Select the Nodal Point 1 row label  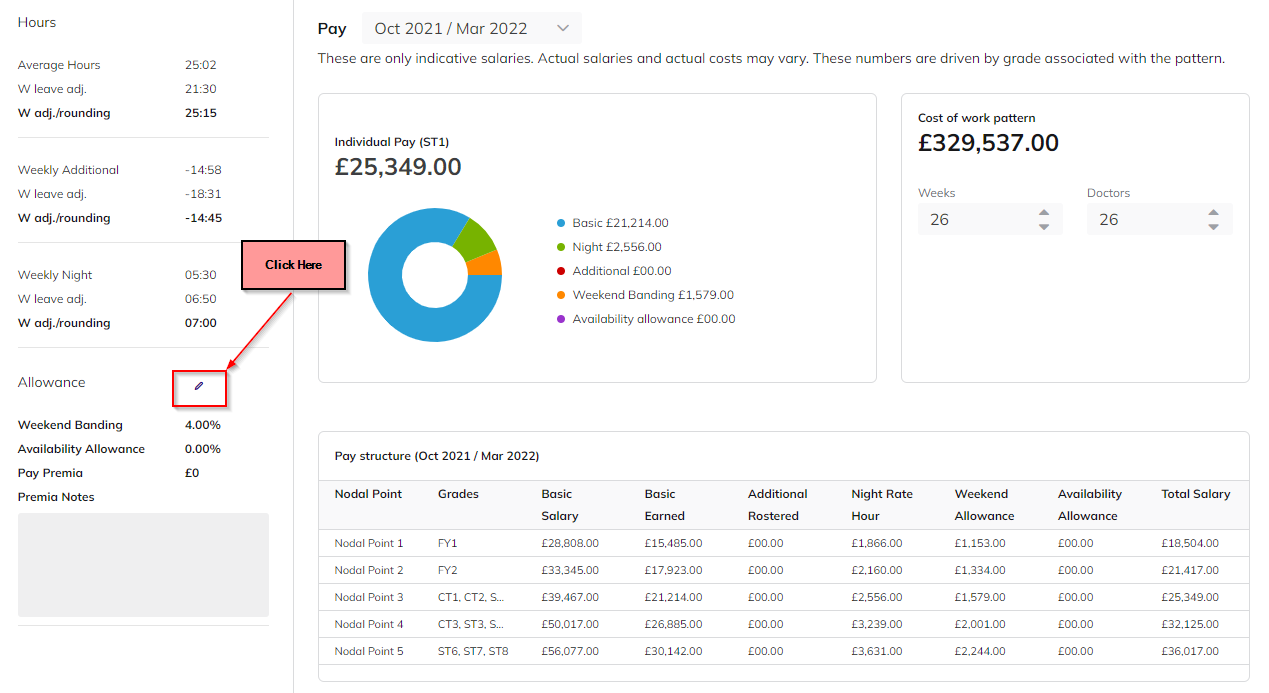(x=369, y=543)
